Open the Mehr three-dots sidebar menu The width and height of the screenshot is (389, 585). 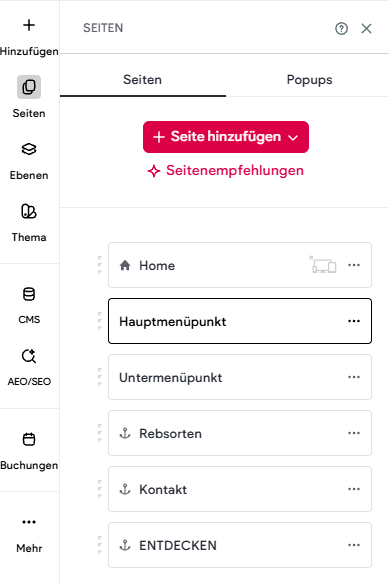click(x=29, y=522)
